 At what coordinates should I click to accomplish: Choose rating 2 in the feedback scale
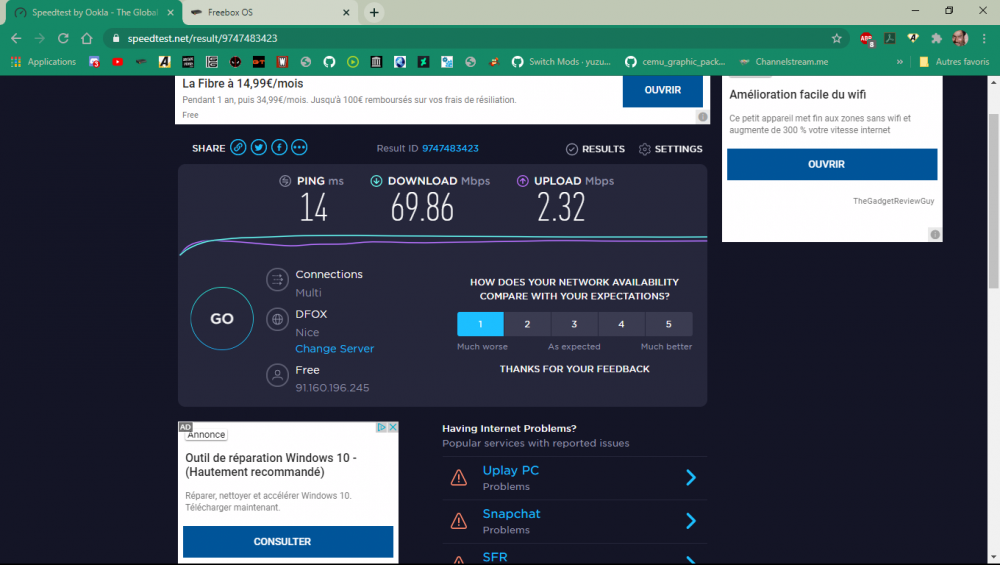(x=527, y=324)
